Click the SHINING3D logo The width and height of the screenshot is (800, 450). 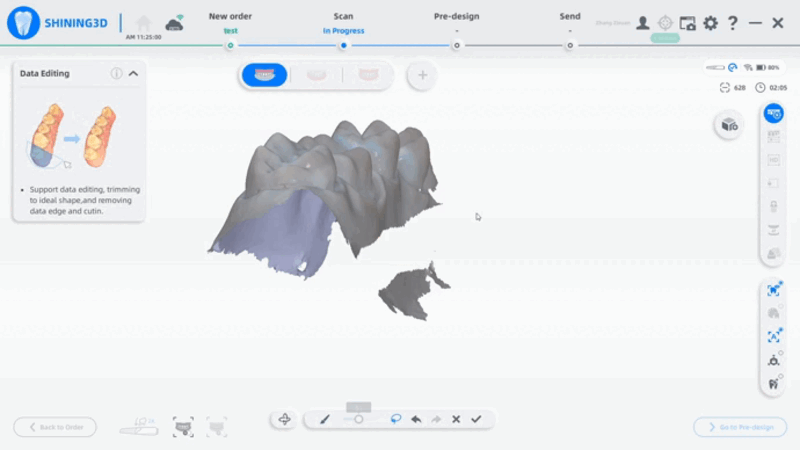click(57, 23)
